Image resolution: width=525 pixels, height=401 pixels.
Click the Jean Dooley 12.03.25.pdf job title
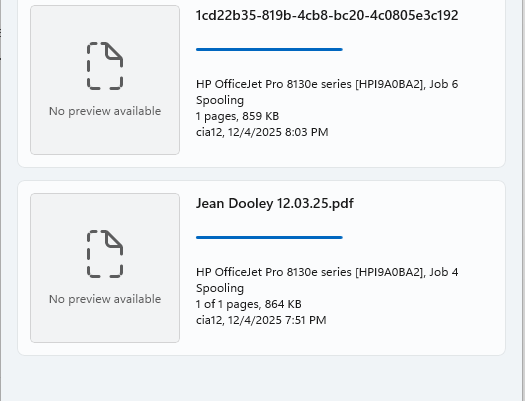coord(275,204)
